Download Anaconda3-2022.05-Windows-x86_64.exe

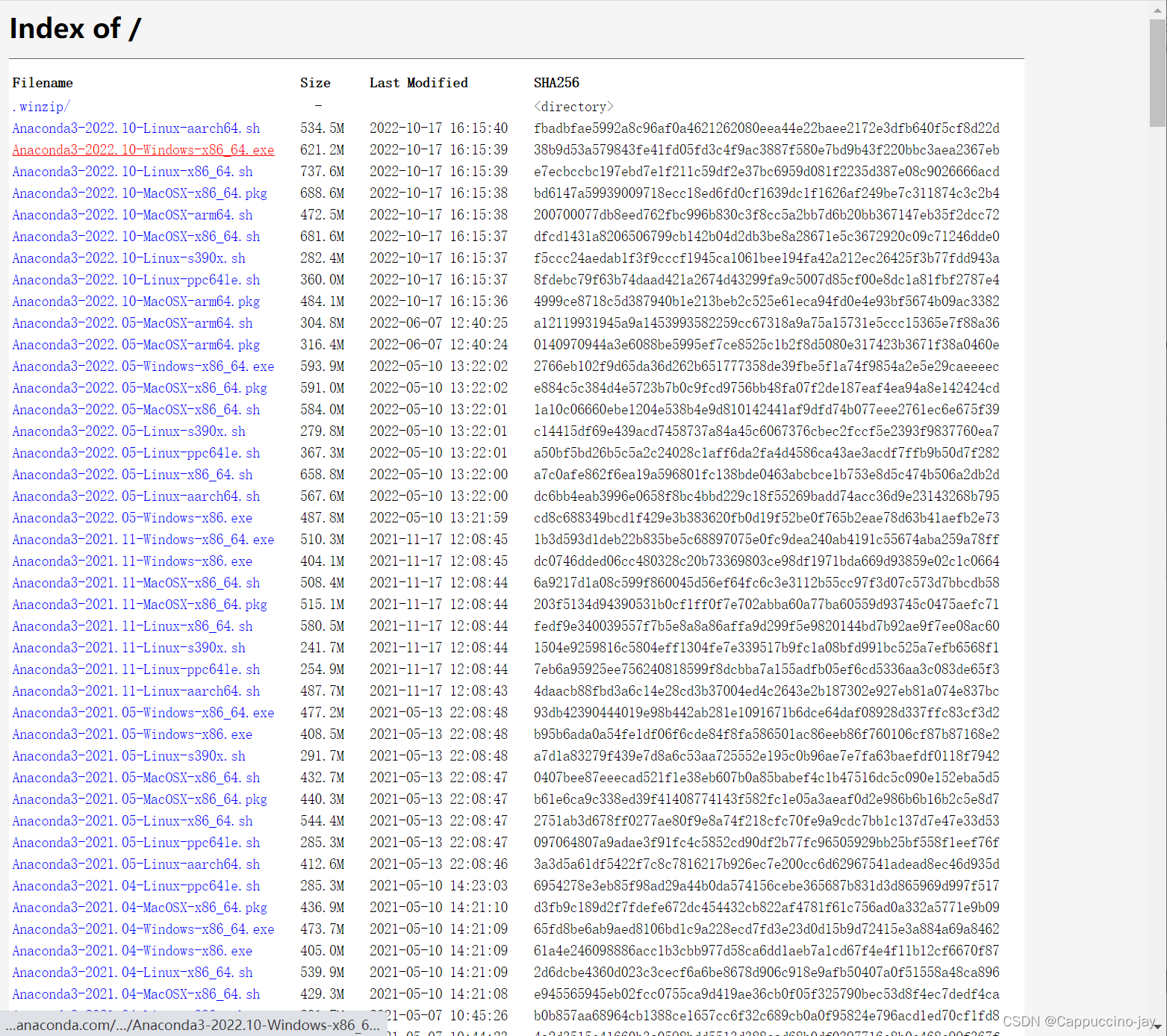click(x=143, y=366)
